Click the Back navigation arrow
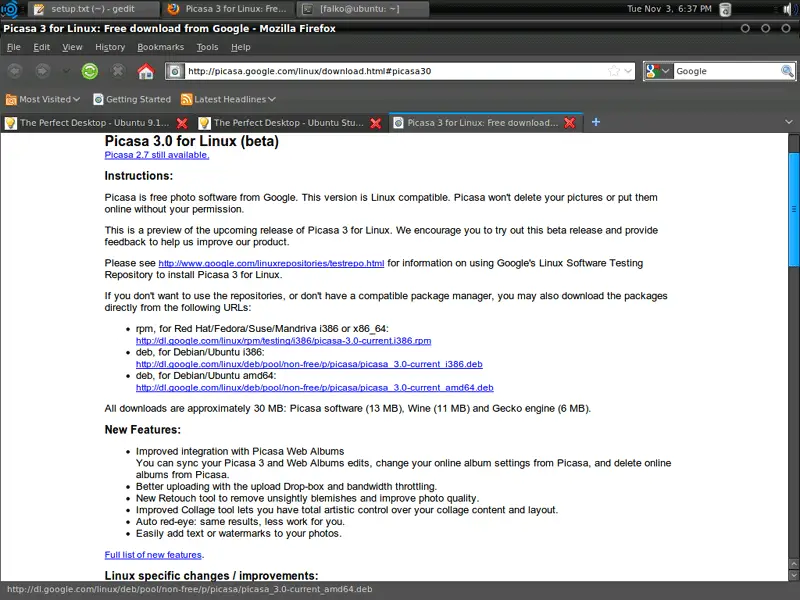800x600 pixels. (15, 71)
